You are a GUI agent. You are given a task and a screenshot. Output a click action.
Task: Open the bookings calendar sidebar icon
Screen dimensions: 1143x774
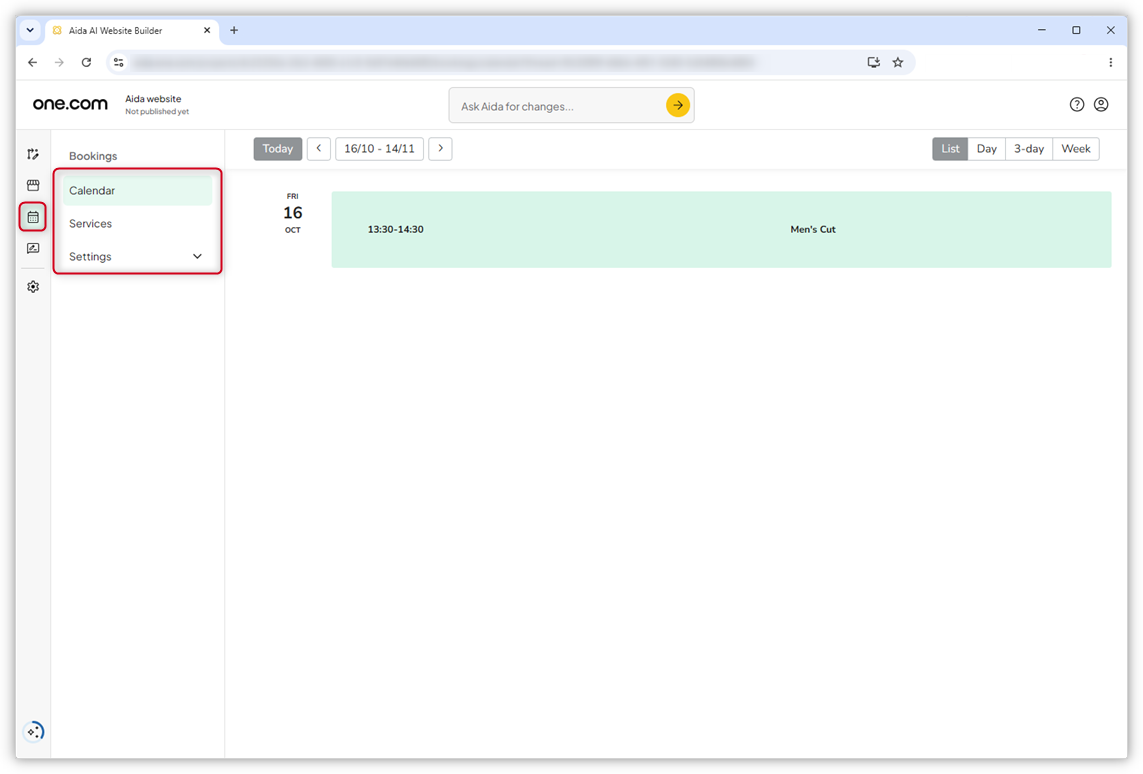[33, 216]
